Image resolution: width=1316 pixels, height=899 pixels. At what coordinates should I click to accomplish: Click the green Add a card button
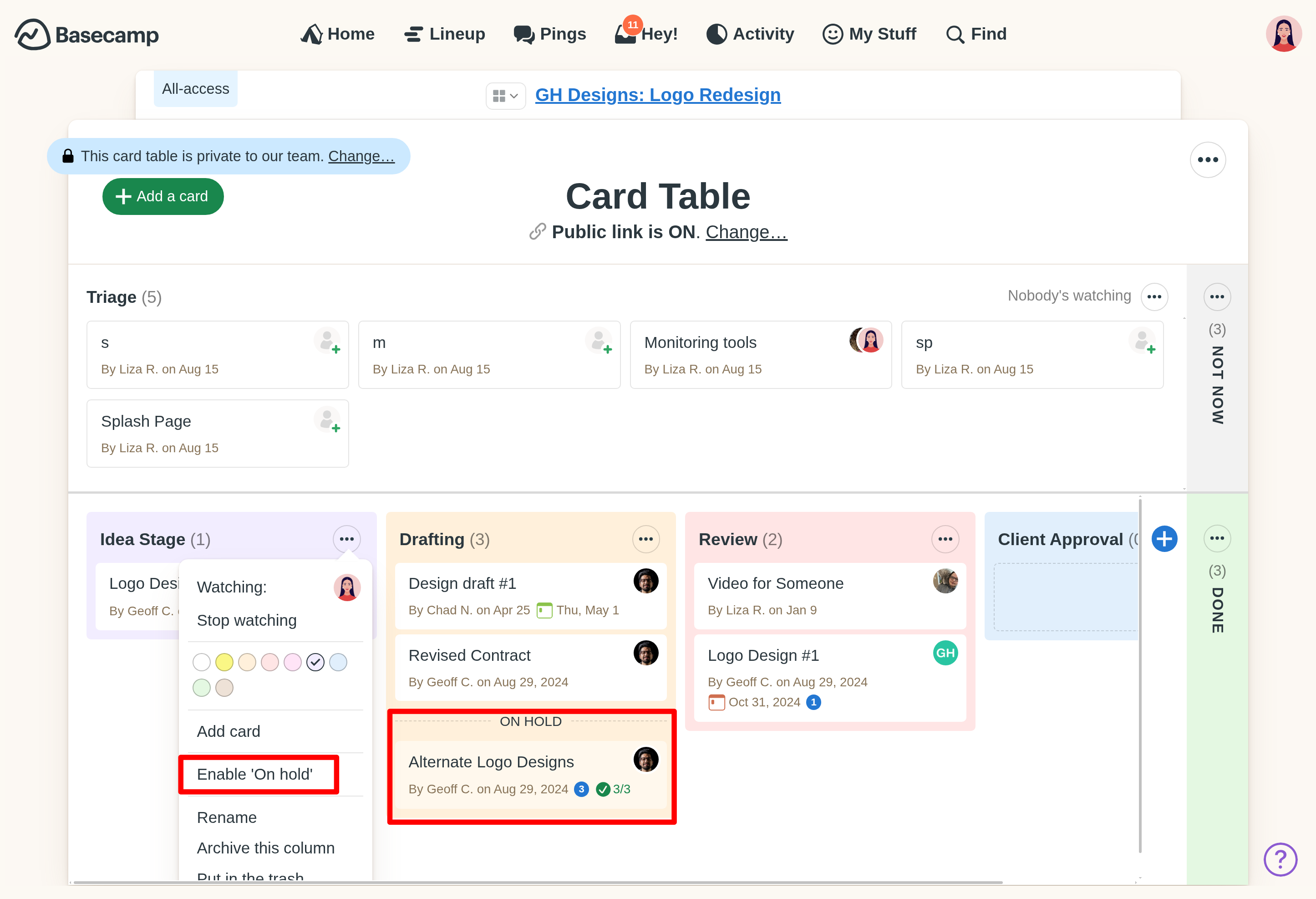click(163, 197)
